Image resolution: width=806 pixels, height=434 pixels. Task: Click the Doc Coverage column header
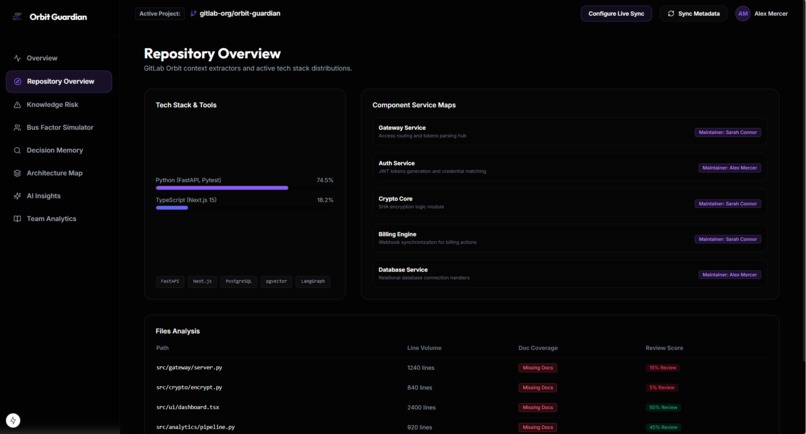538,348
